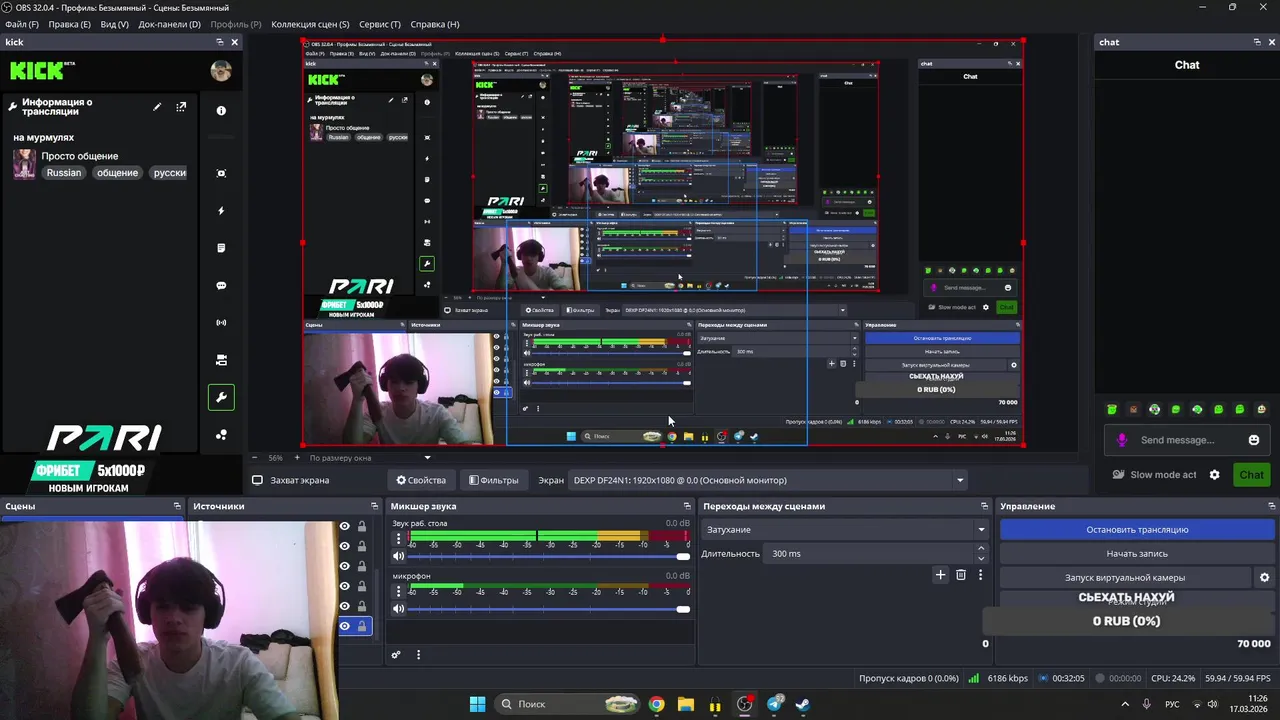Open the chat bubble icon in Kick sidebar
Screen dimensions: 1280x720
(221, 286)
